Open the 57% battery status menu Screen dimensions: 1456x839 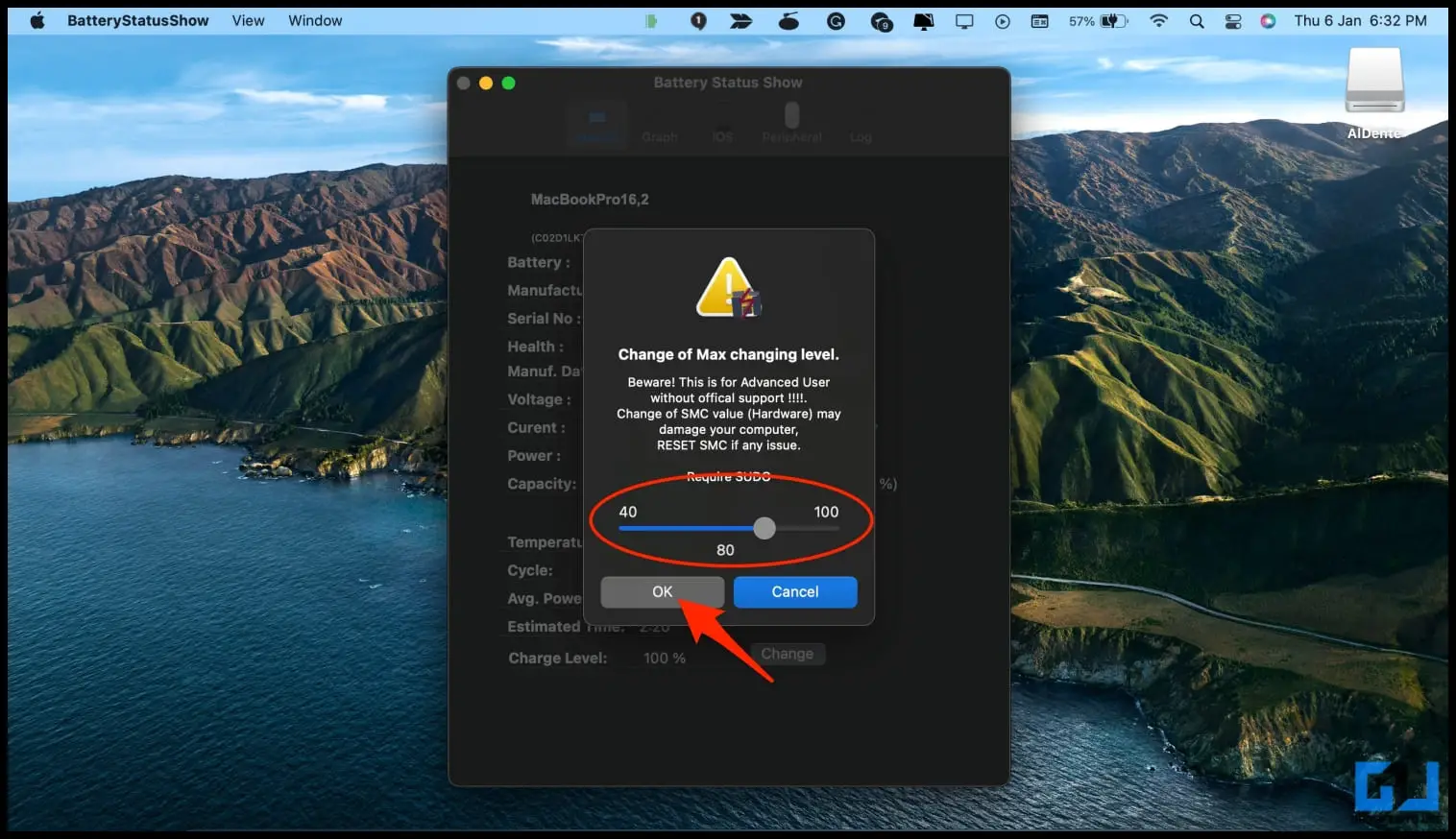point(1098,21)
